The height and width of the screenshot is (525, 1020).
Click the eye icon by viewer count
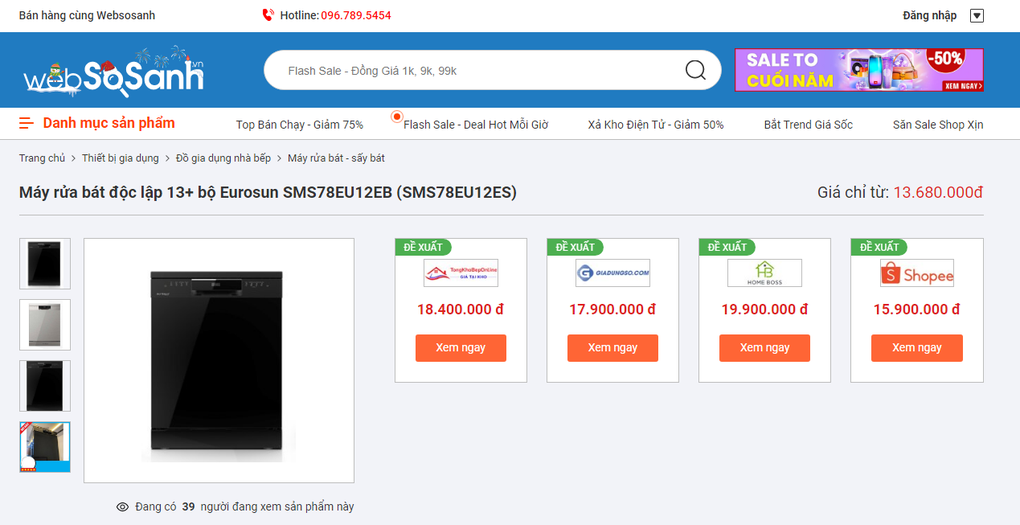point(122,507)
